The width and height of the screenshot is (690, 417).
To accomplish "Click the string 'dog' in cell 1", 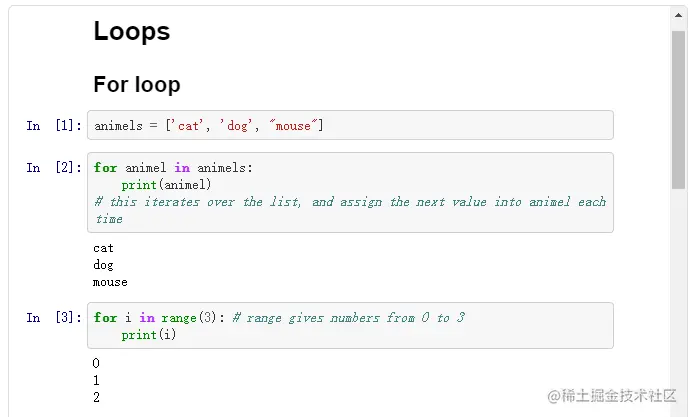I will click(x=236, y=126).
